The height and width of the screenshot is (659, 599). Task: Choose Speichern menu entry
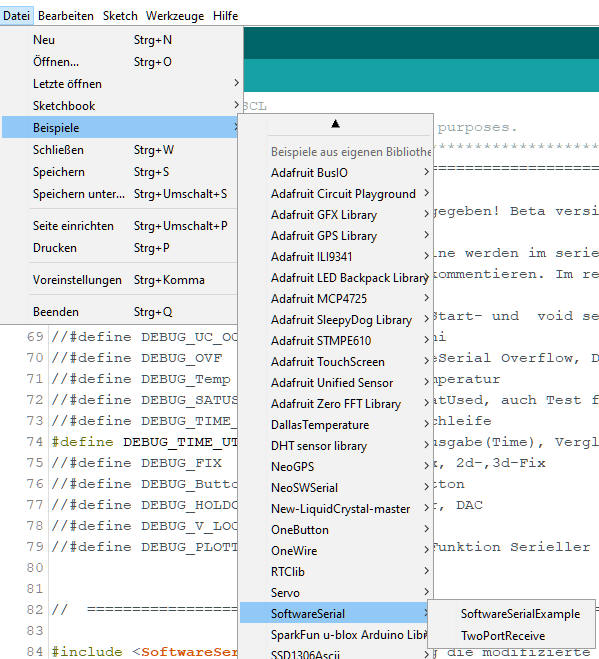(x=120, y=171)
